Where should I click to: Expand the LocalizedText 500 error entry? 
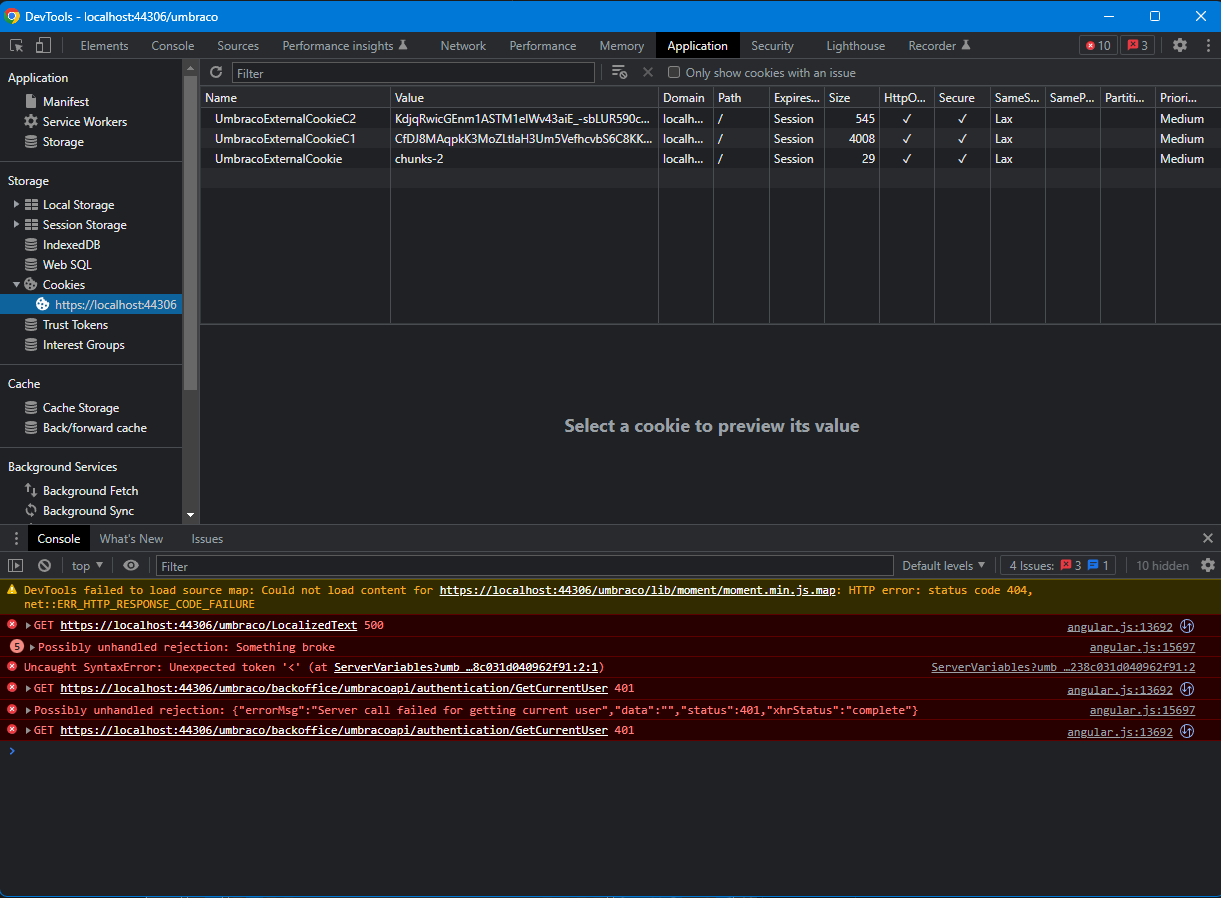29,625
